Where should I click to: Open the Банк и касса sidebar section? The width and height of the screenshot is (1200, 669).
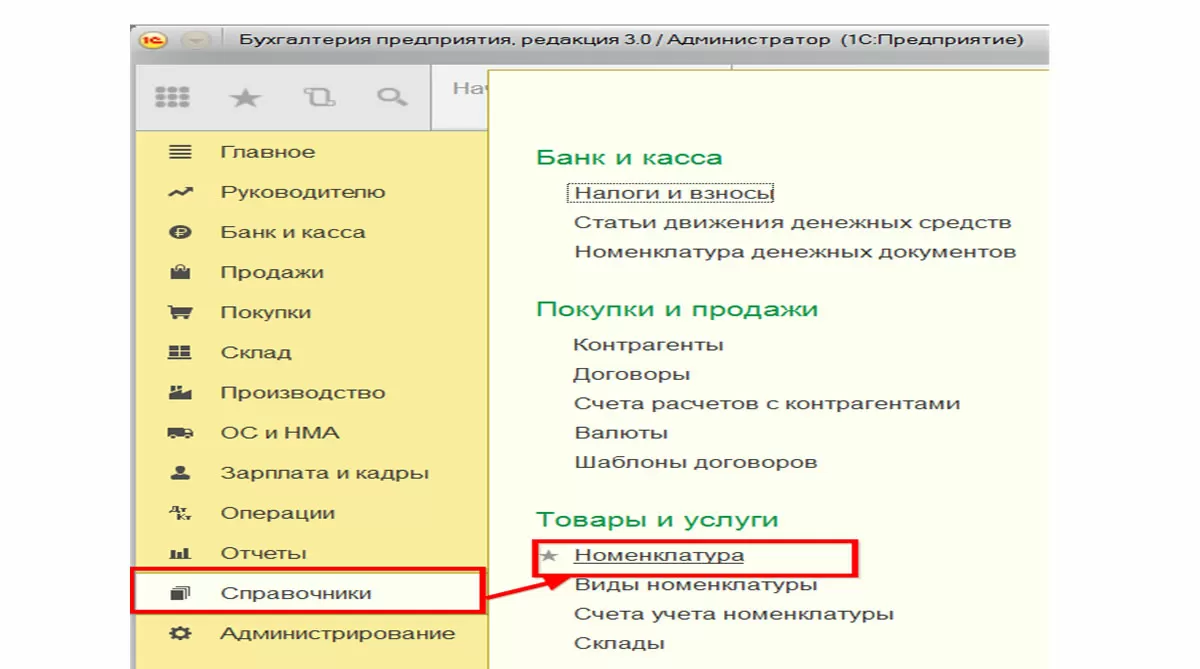[x=293, y=232]
